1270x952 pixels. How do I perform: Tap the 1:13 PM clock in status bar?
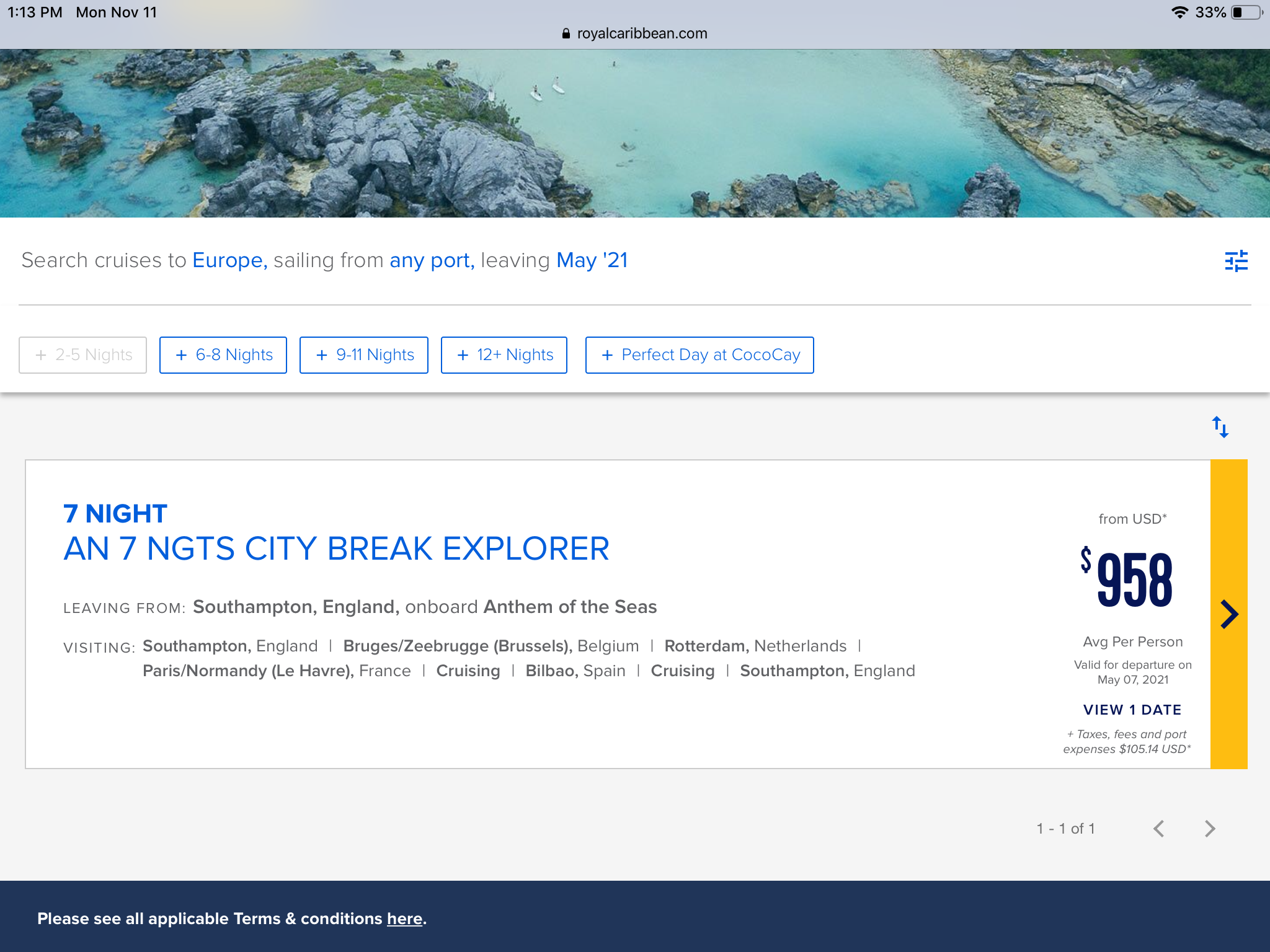[x=35, y=12]
